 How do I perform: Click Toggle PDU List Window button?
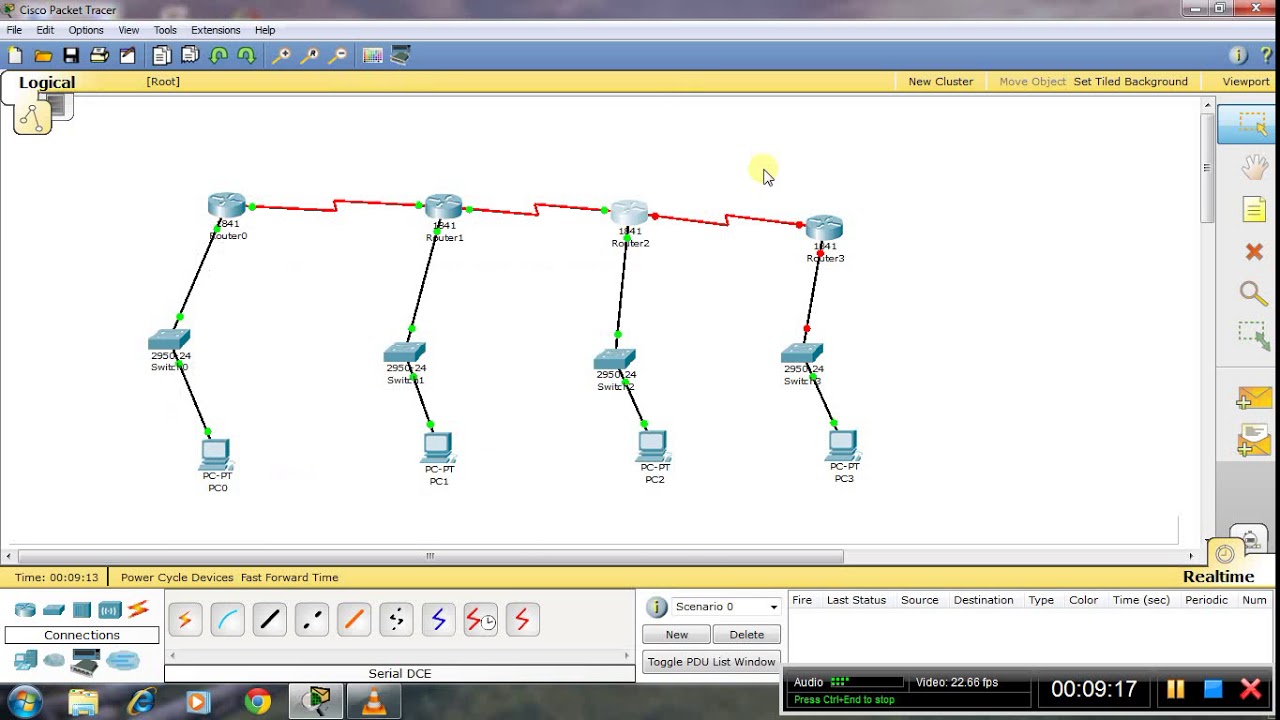pyautogui.click(x=711, y=662)
